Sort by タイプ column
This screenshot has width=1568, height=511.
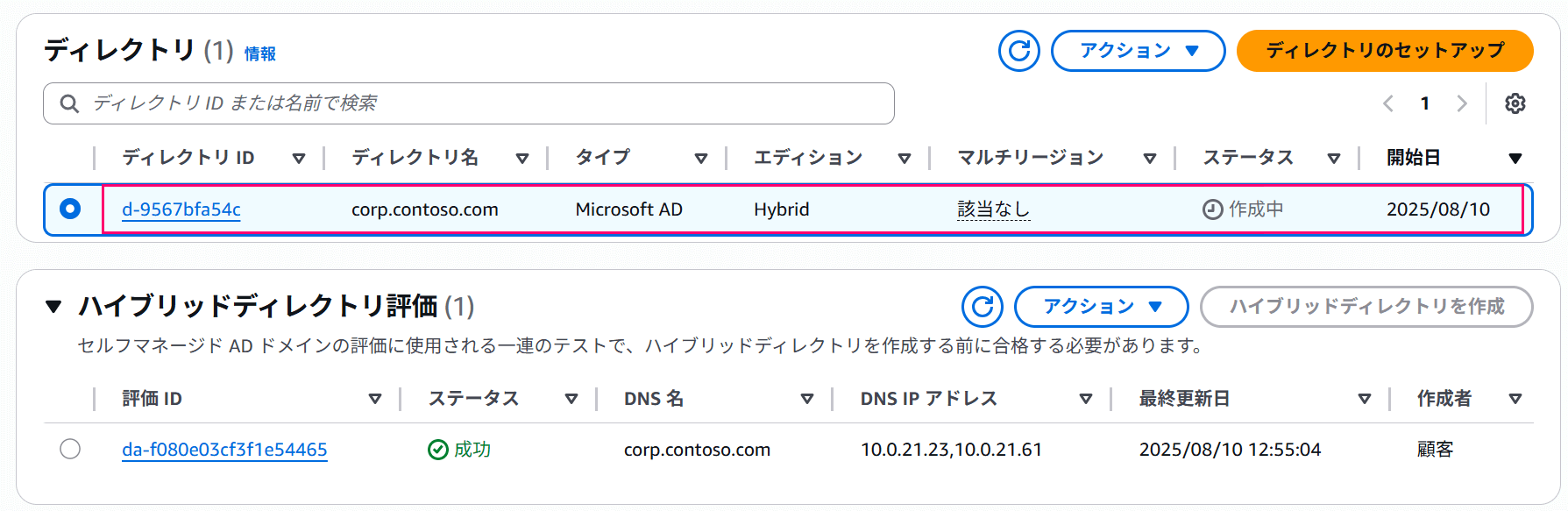click(701, 159)
